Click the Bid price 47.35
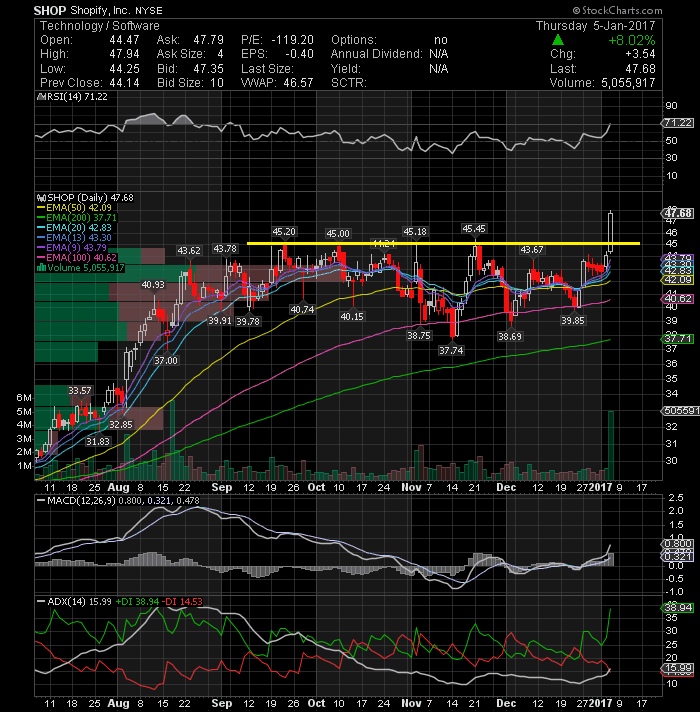 (x=209, y=69)
